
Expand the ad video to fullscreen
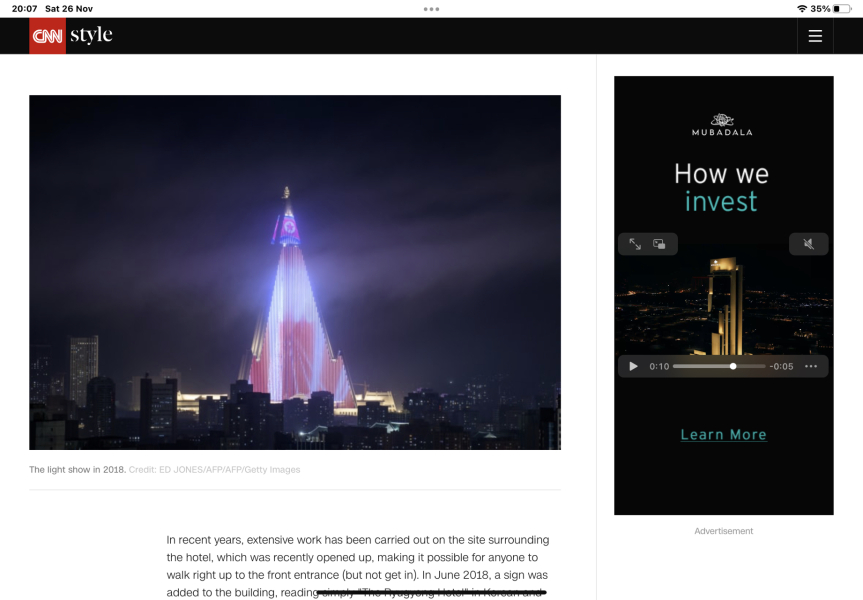pos(635,244)
